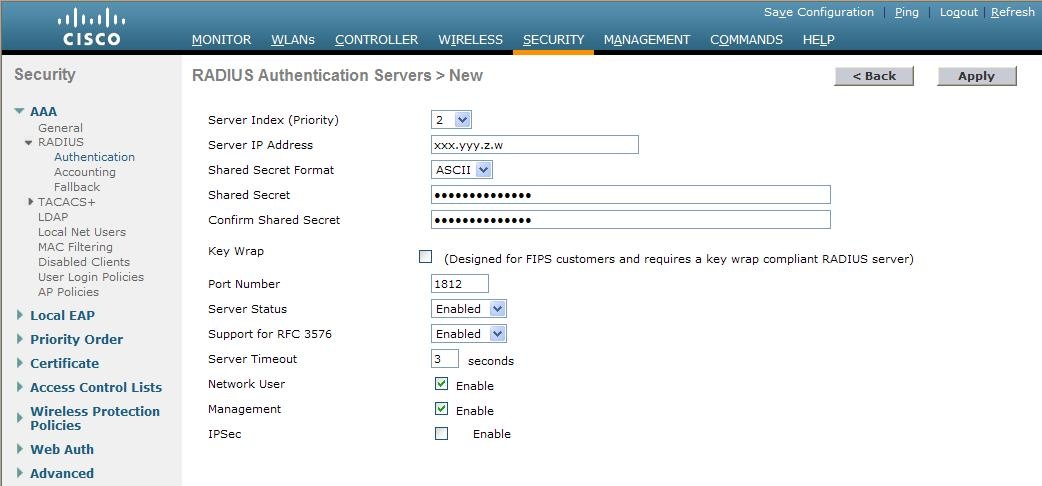Open the WLANs menu
The height and width of the screenshot is (486, 1042).
[293, 40]
